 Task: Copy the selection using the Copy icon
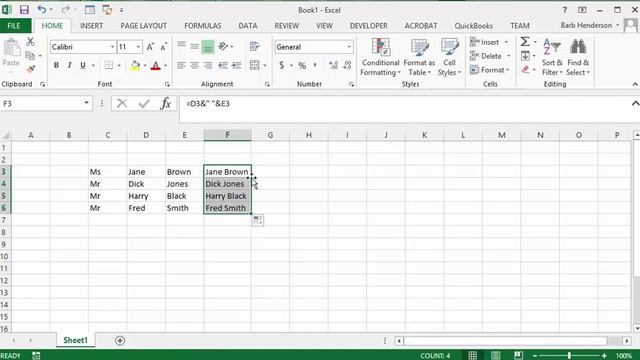click(30, 55)
